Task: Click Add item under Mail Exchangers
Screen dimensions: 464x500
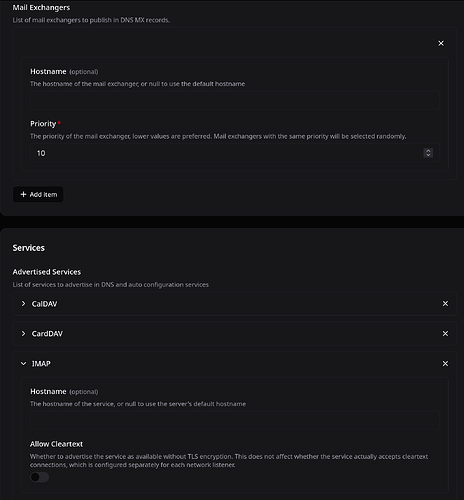Action: (x=38, y=194)
